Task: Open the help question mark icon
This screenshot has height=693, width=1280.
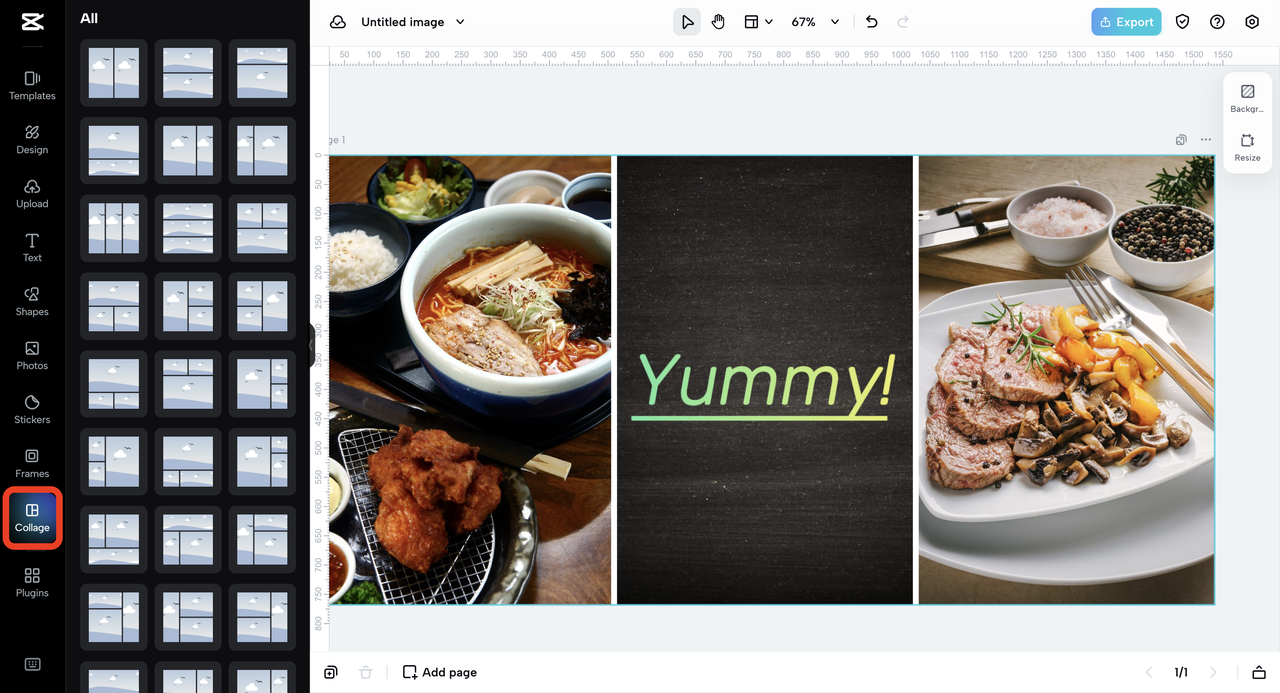Action: click(x=1217, y=22)
